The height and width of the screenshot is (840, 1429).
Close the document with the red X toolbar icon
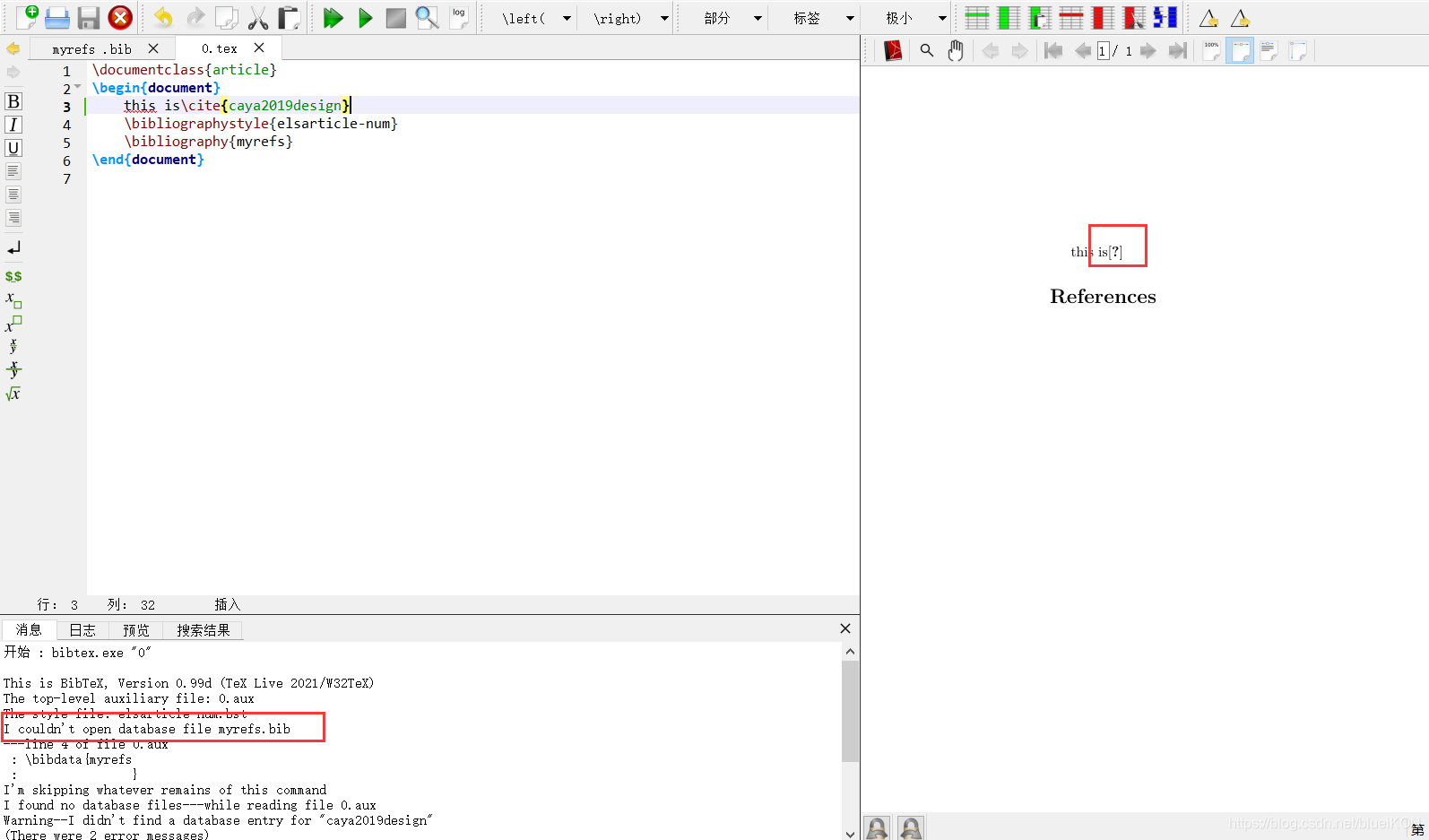(120, 17)
